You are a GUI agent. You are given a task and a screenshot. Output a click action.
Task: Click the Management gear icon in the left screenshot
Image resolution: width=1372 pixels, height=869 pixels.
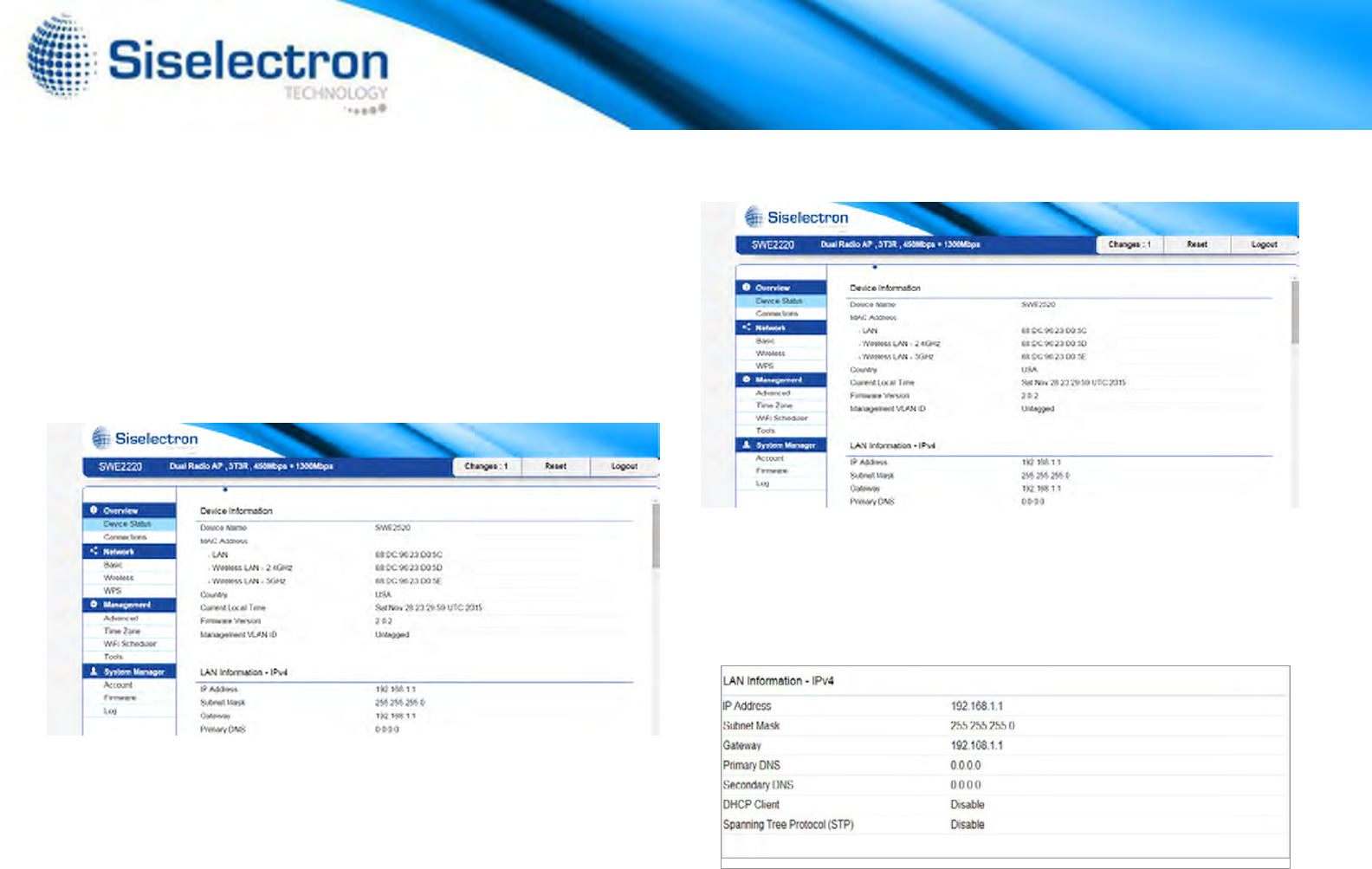pyautogui.click(x=94, y=605)
